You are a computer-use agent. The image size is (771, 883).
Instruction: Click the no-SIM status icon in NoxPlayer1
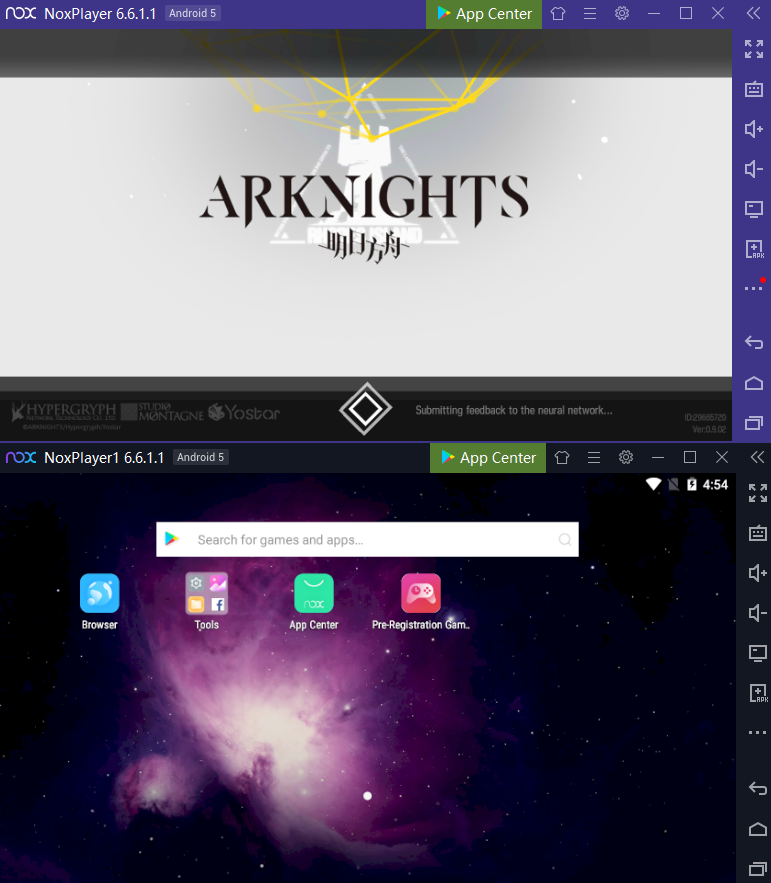pyautogui.click(x=674, y=484)
